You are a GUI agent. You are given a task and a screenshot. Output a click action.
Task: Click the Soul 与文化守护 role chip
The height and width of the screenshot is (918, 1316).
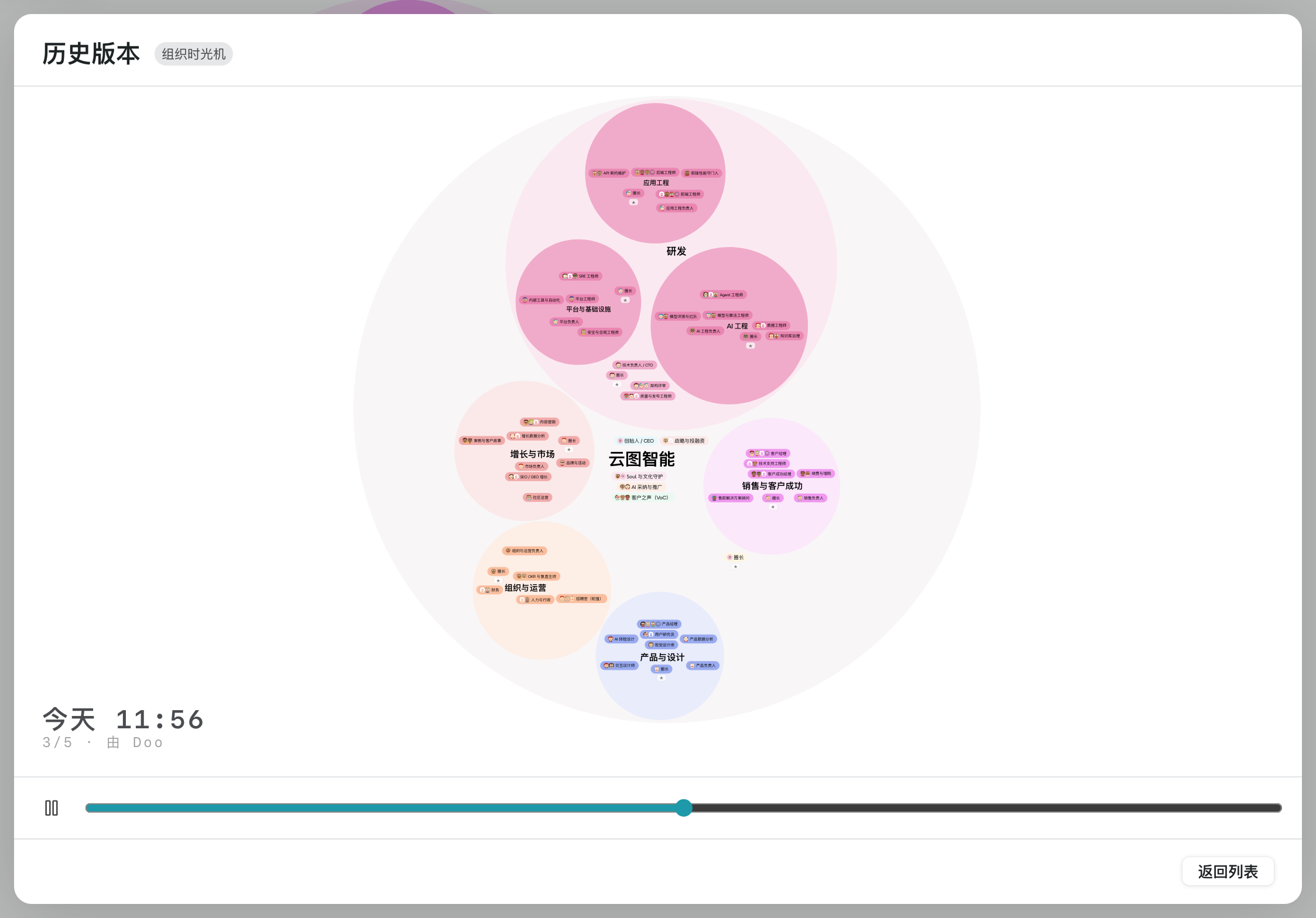[x=639, y=477]
